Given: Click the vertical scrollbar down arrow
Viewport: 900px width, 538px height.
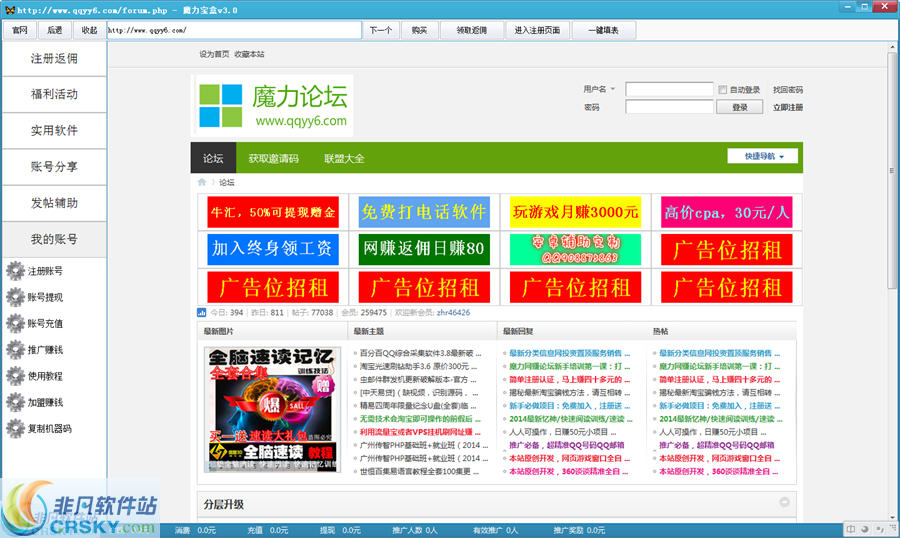Looking at the screenshot, I should pos(892,512).
